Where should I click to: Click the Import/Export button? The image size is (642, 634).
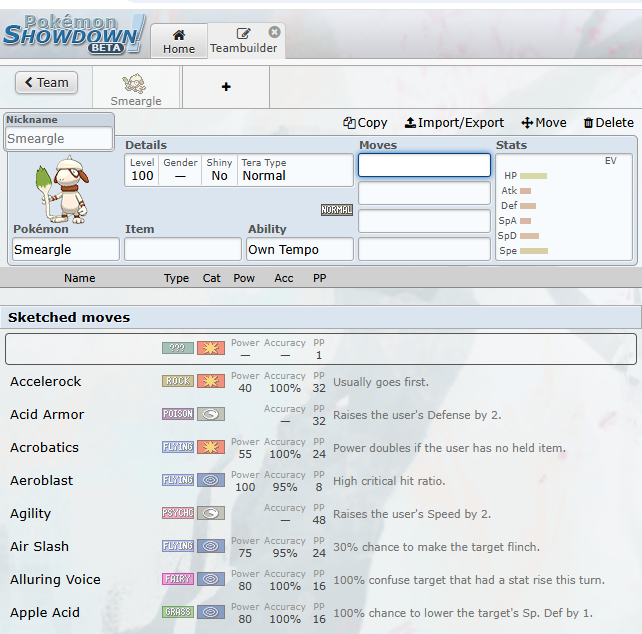pyautogui.click(x=454, y=122)
